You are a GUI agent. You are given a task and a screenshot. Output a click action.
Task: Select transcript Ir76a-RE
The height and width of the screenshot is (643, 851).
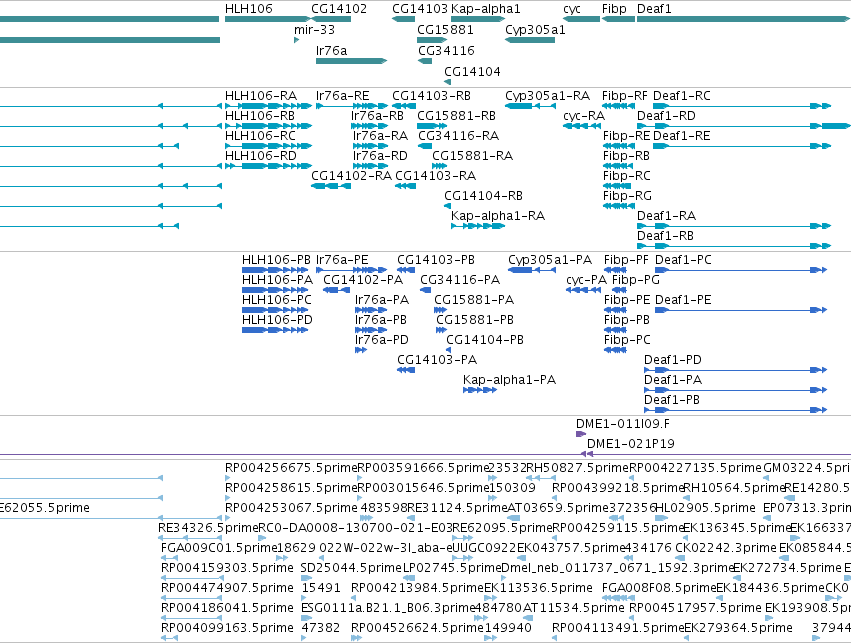pyautogui.click(x=342, y=96)
